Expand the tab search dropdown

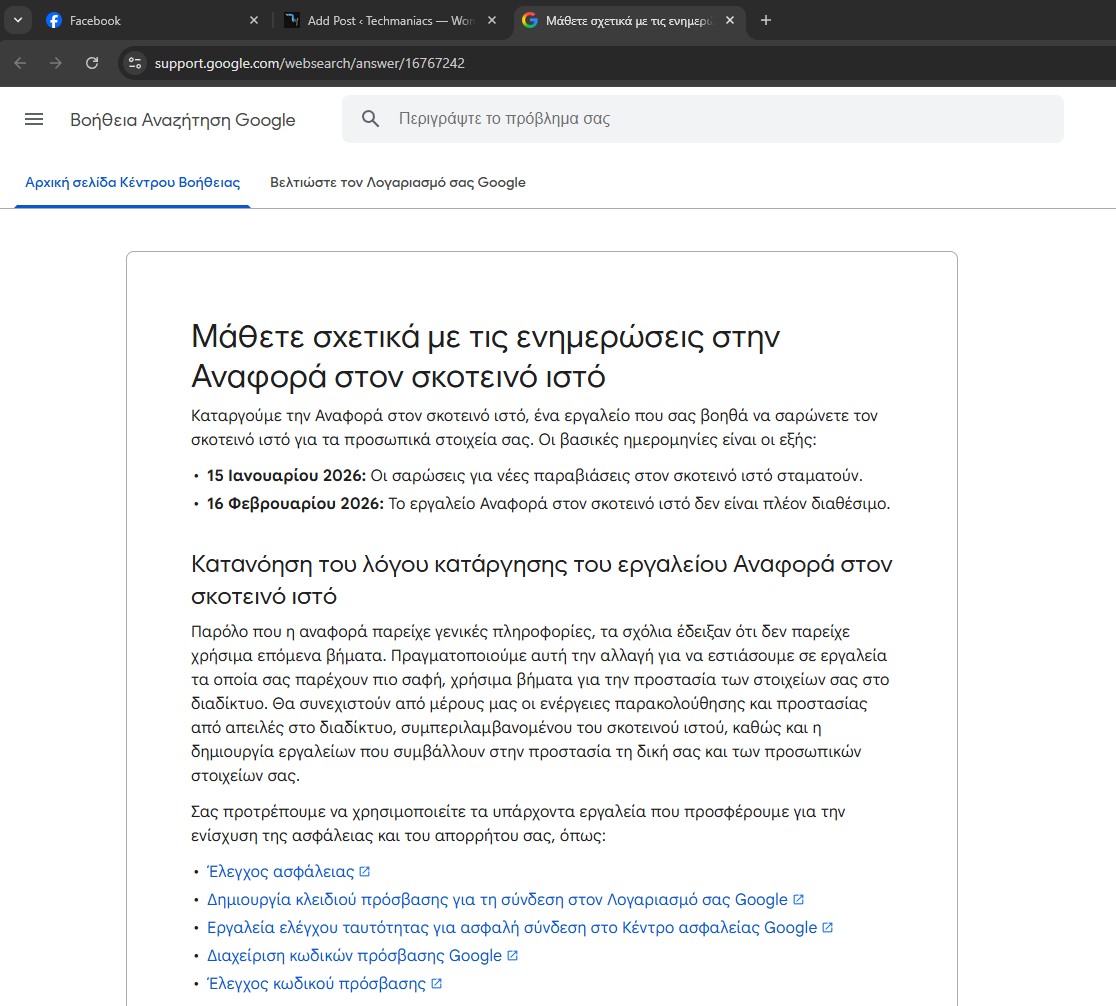pos(17,20)
